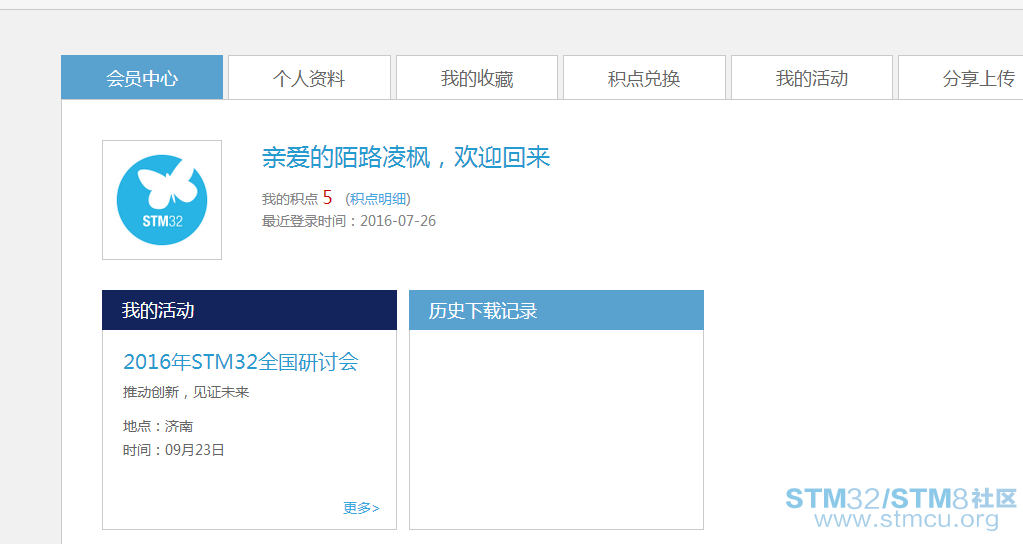This screenshot has width=1023, height=544.
Task: Open the 分享上传 tab
Action: 961,78
